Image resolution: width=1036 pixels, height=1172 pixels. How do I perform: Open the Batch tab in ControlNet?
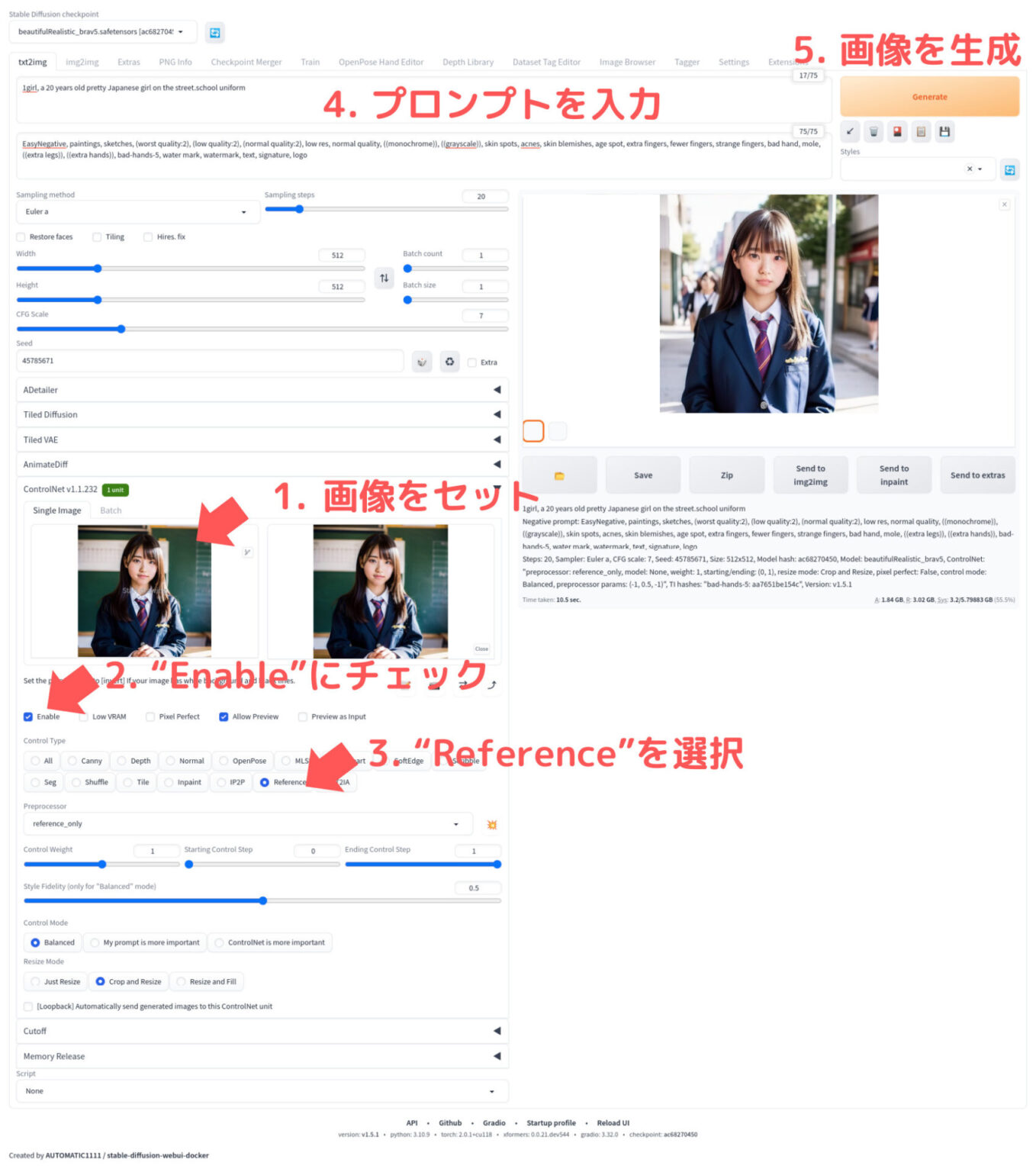pyautogui.click(x=111, y=510)
